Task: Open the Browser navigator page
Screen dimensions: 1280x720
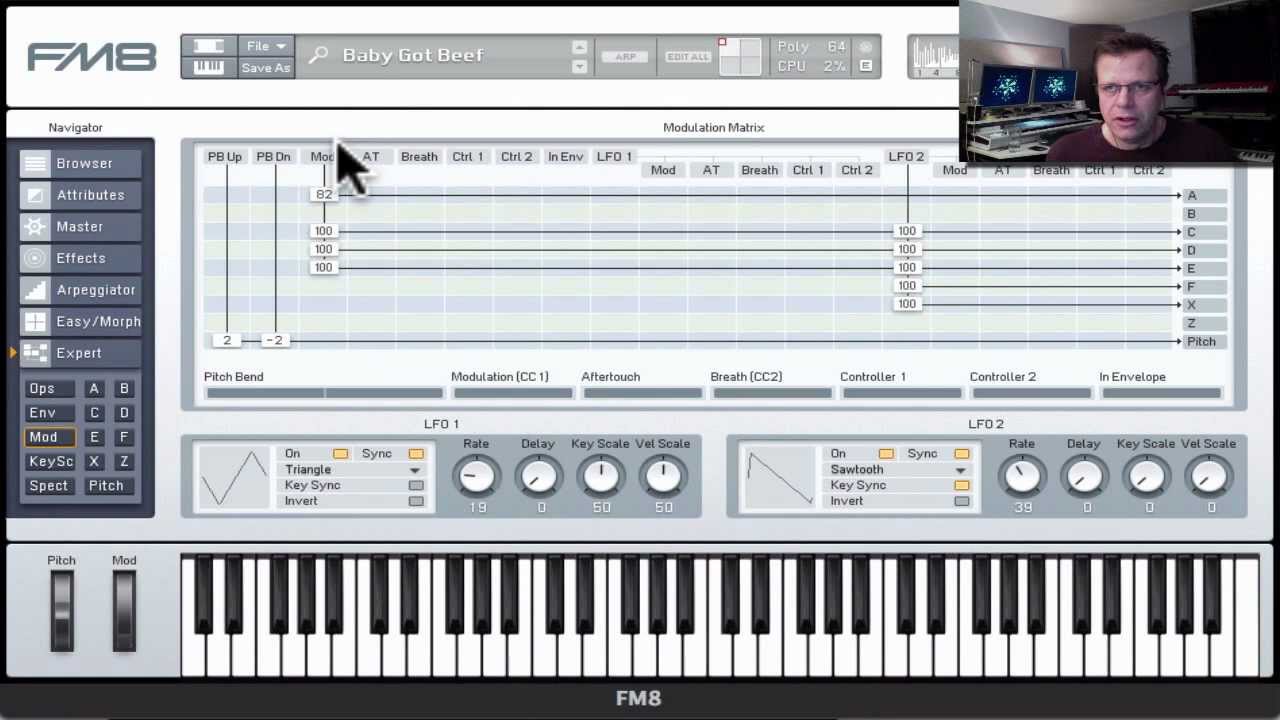Action: coord(82,163)
